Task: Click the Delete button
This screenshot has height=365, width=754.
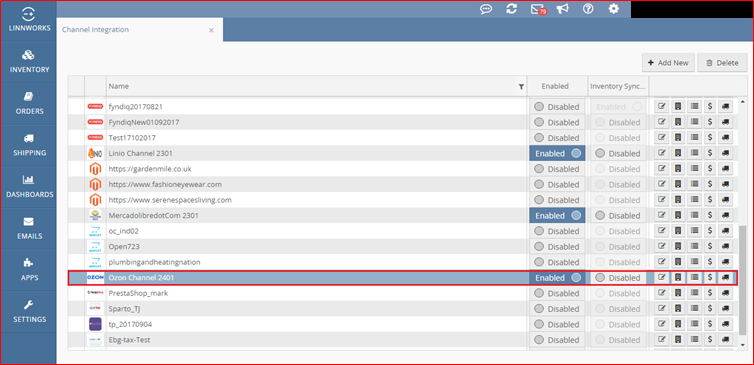Action: pyautogui.click(x=722, y=63)
